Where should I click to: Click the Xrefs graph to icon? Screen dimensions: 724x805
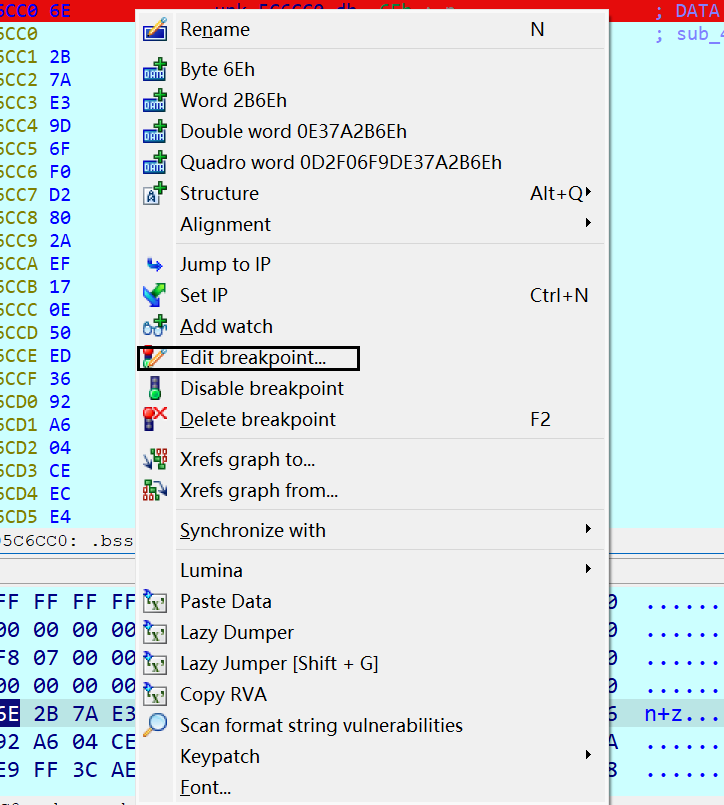(x=155, y=460)
